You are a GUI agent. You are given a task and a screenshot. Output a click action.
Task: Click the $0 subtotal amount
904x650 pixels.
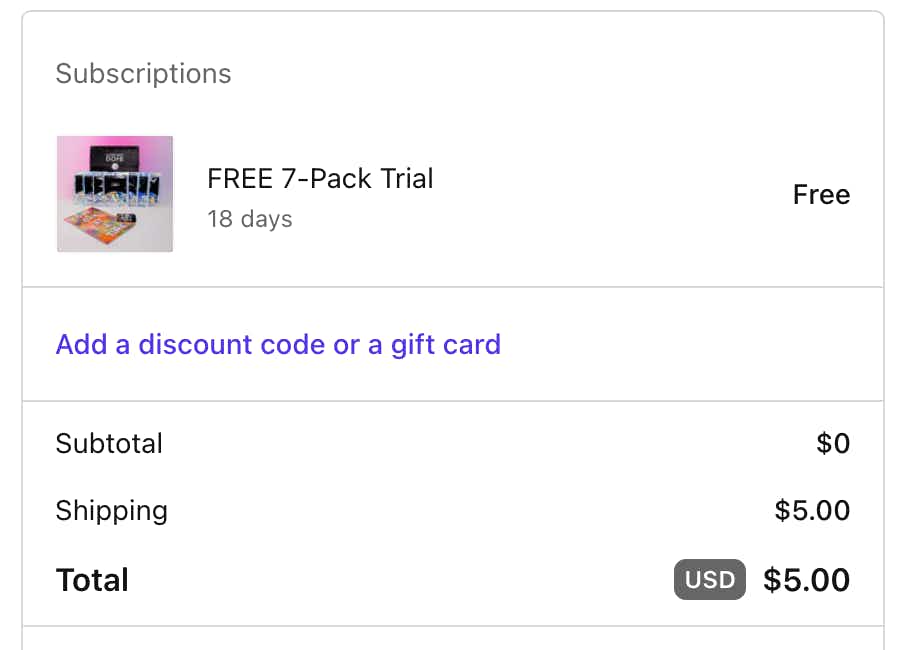pyautogui.click(x=833, y=444)
